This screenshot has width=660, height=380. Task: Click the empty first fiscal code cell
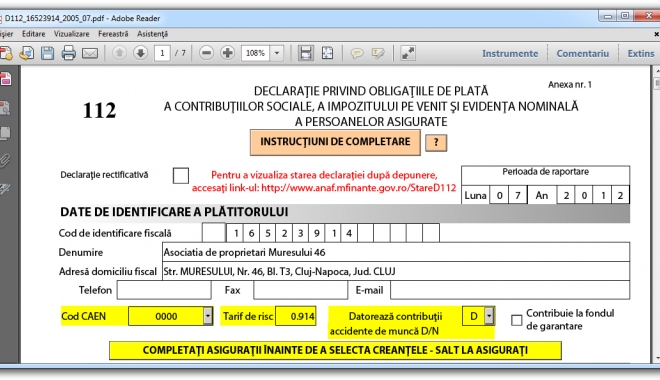click(x=214, y=233)
